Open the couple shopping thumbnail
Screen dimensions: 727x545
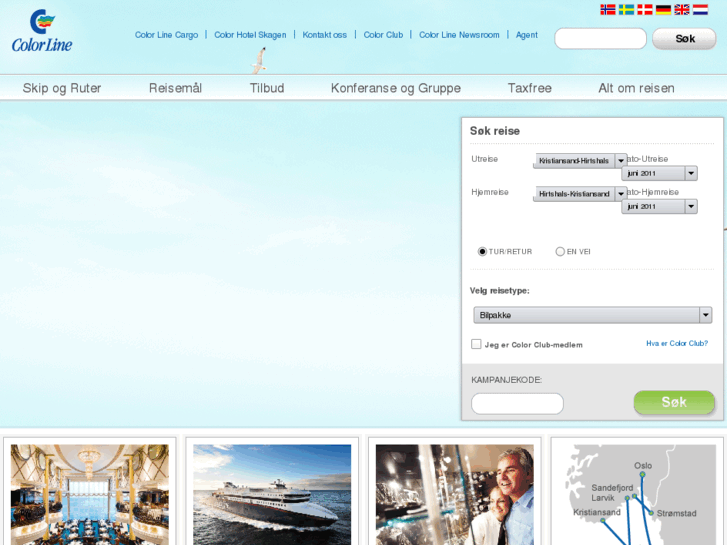point(455,494)
